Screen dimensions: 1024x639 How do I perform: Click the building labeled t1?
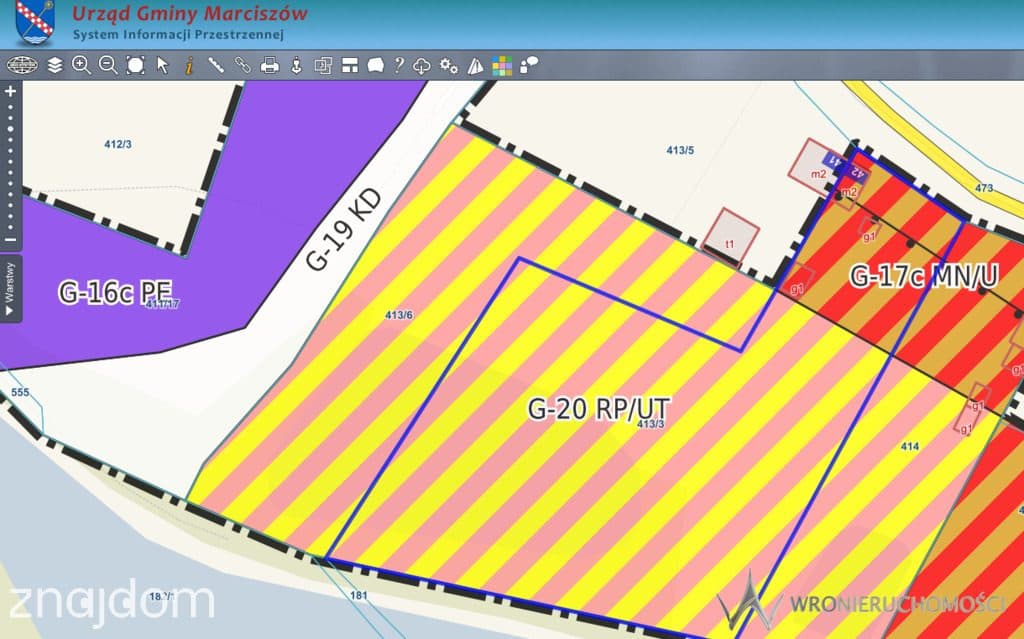(x=730, y=238)
